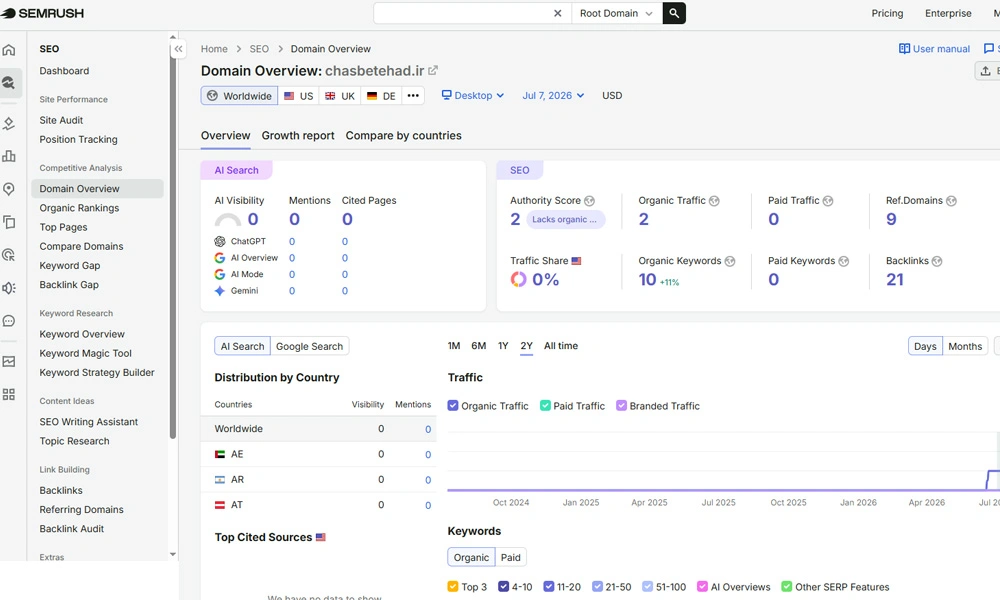Click the location pin icon in left rail
Viewport: 1000px width, 600px height.
click(x=9, y=189)
